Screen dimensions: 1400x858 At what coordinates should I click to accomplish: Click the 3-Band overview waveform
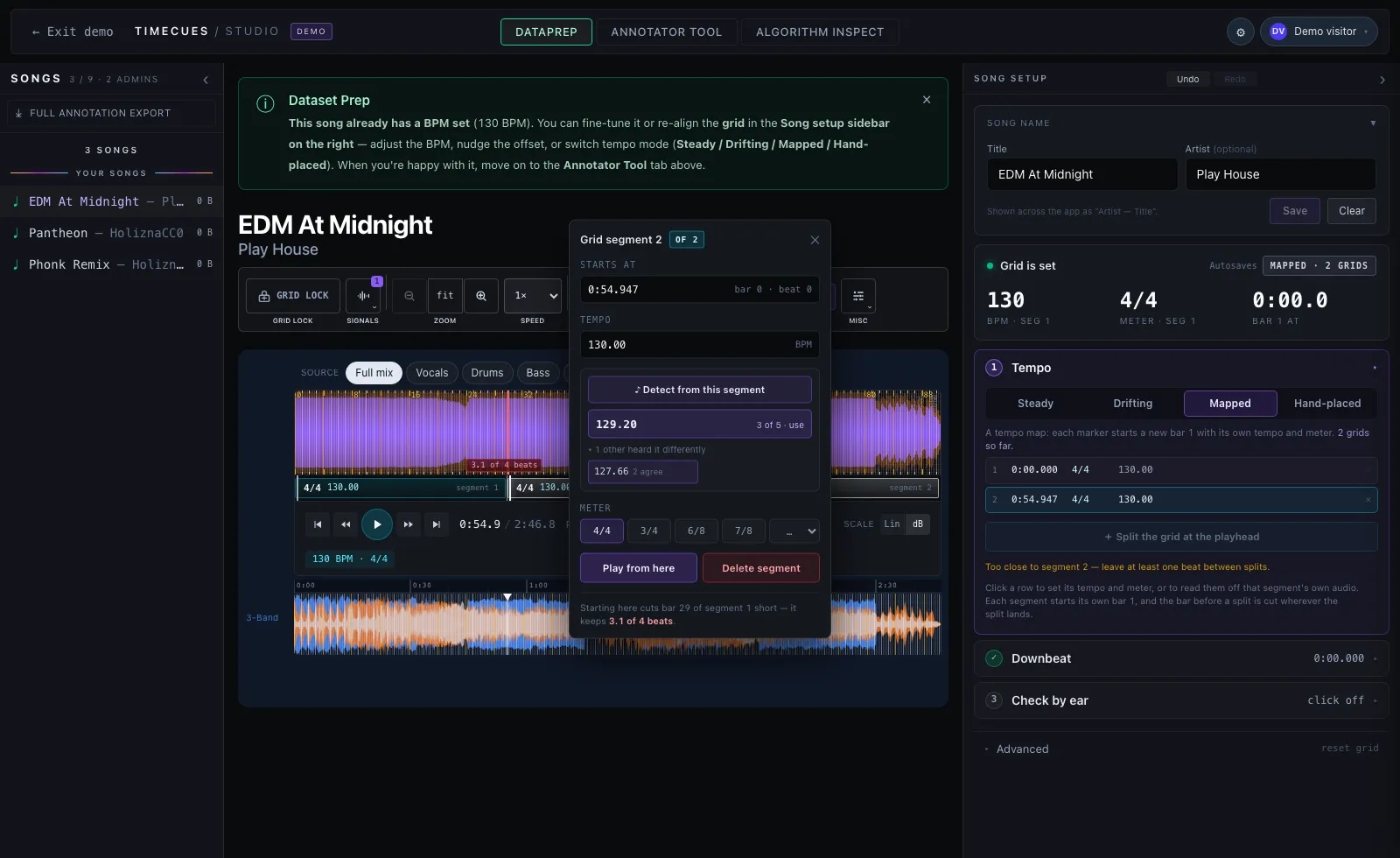[x=618, y=623]
